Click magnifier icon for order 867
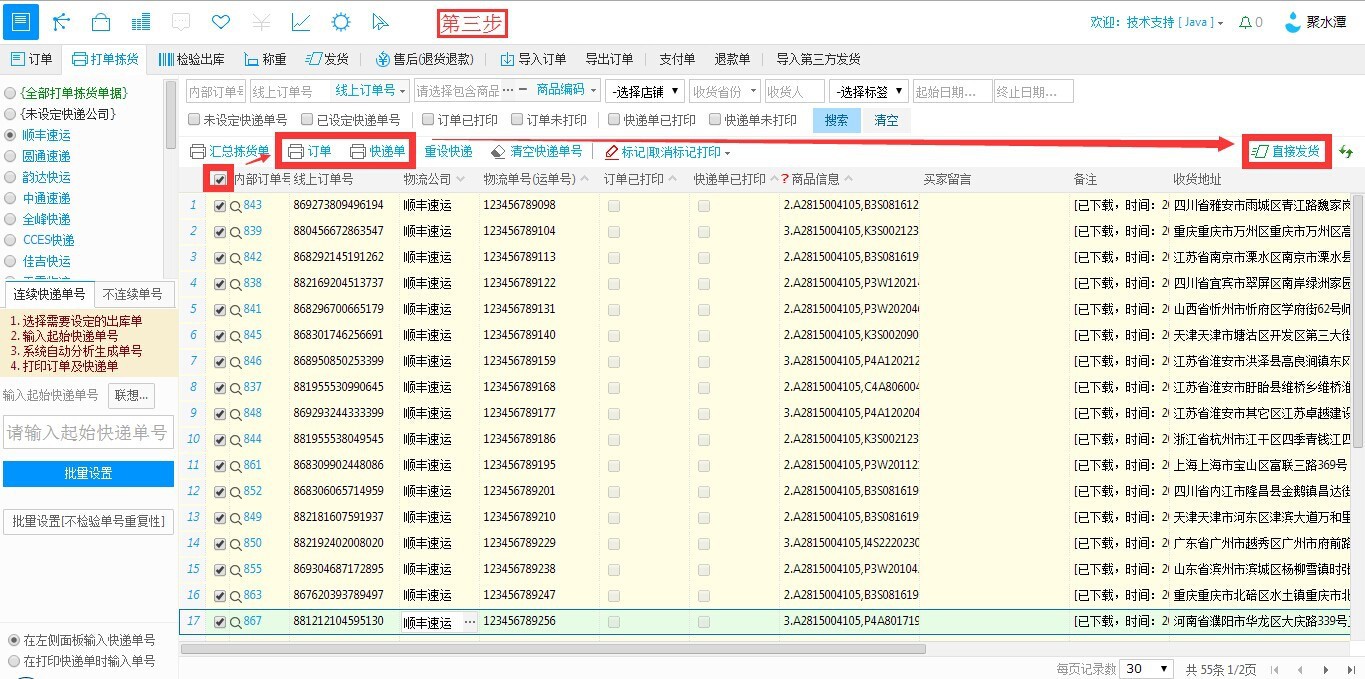The height and width of the screenshot is (679, 1365). coord(236,622)
